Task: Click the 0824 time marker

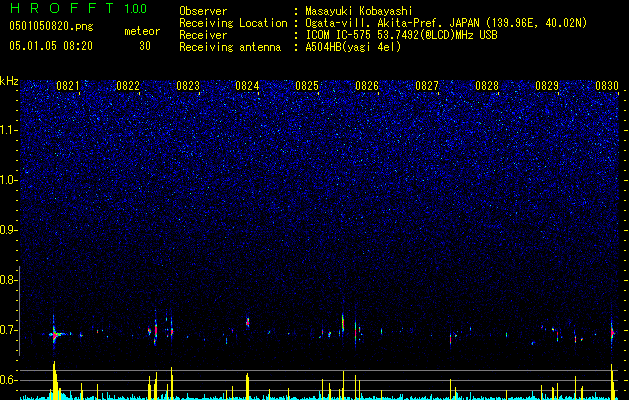Action: [247, 86]
